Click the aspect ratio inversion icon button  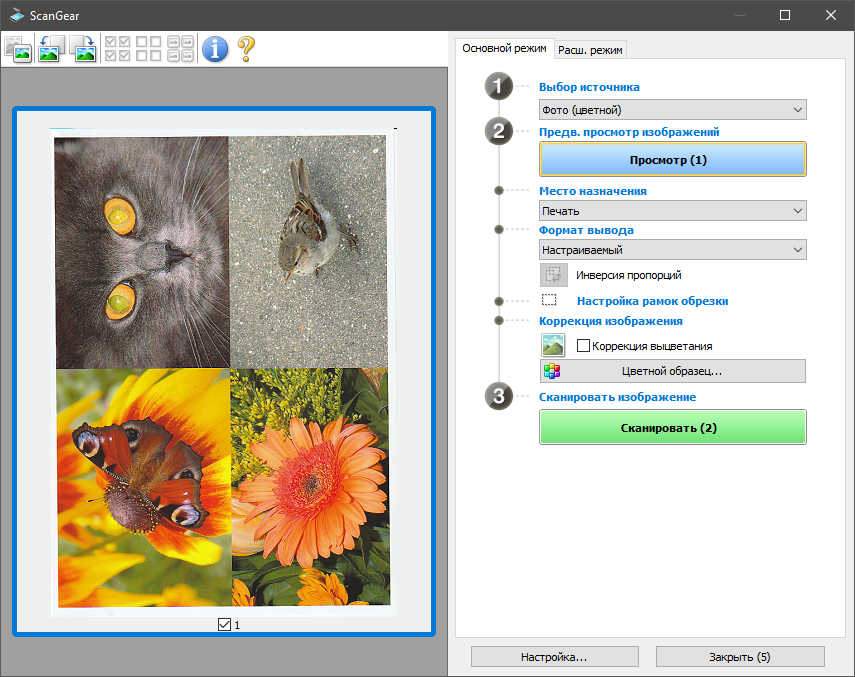coord(553,275)
